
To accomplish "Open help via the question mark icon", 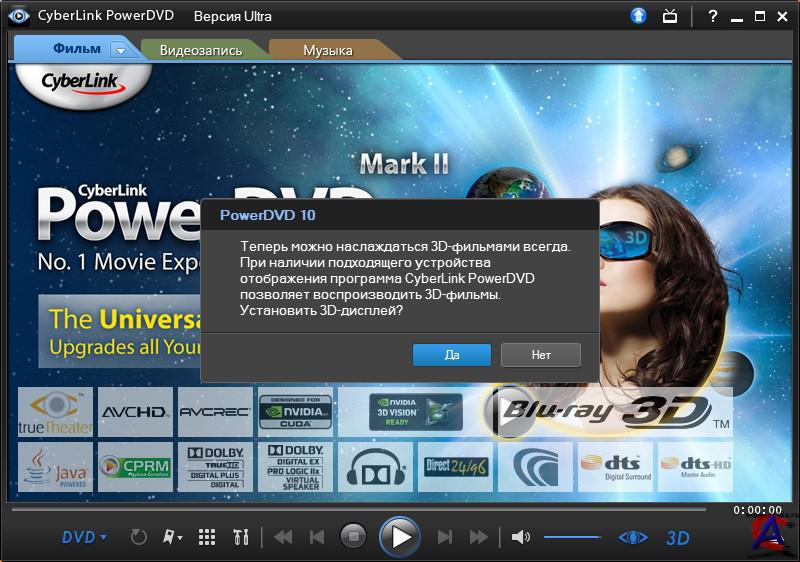I will point(713,16).
